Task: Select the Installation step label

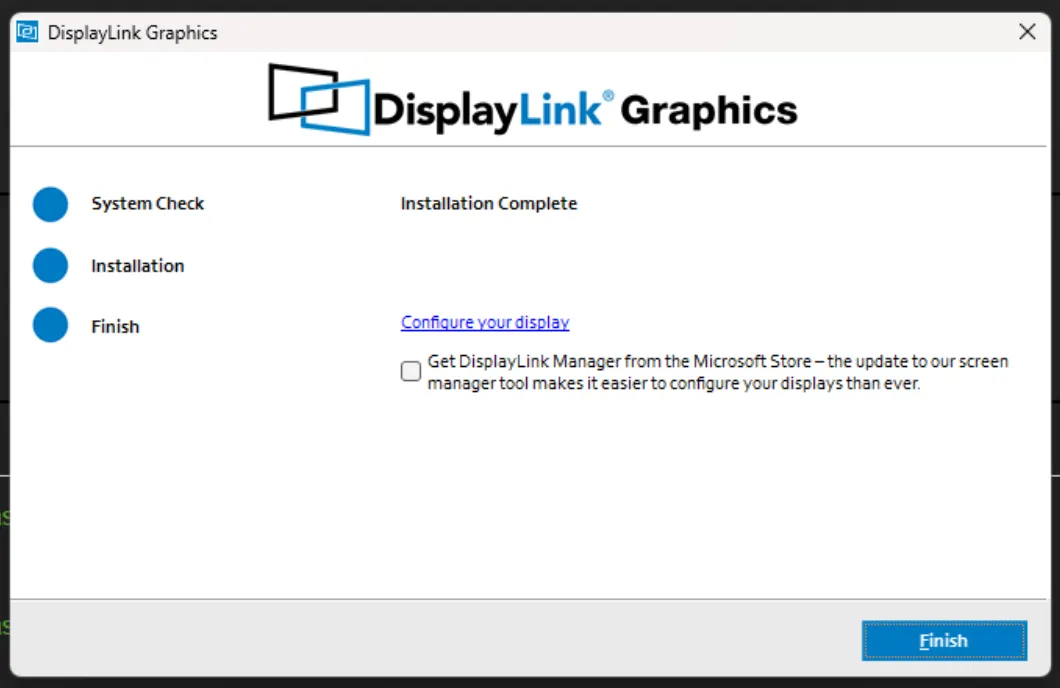Action: click(137, 266)
